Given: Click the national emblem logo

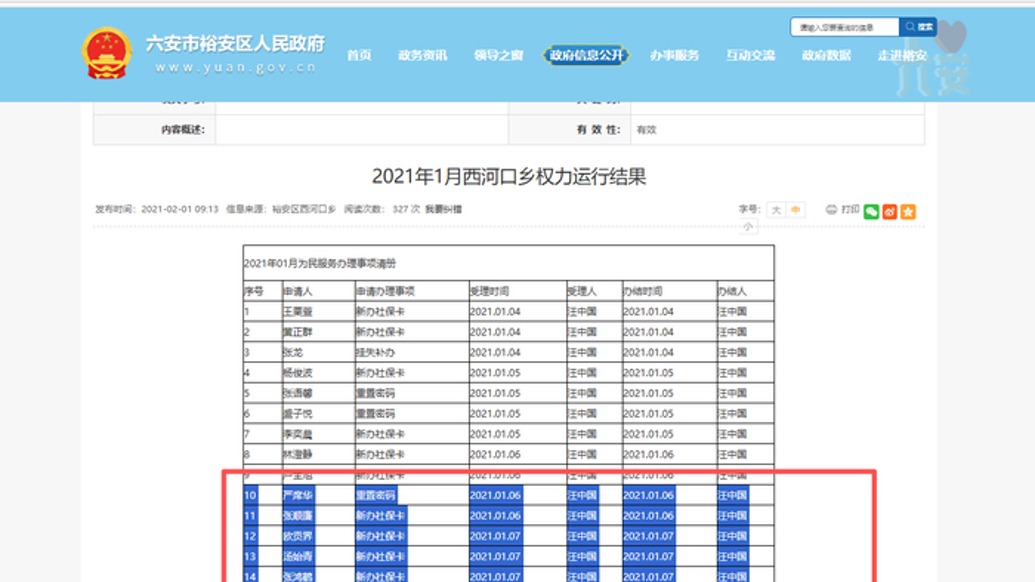Looking at the screenshot, I should [106, 53].
